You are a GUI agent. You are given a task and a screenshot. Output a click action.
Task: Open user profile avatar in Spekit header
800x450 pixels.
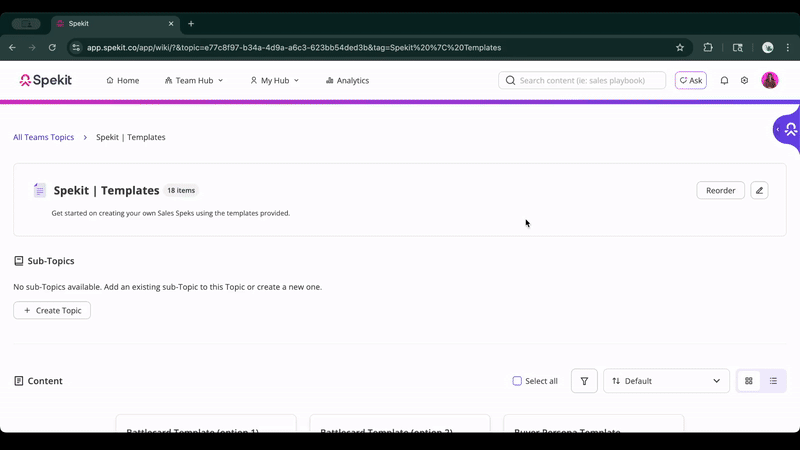point(769,80)
